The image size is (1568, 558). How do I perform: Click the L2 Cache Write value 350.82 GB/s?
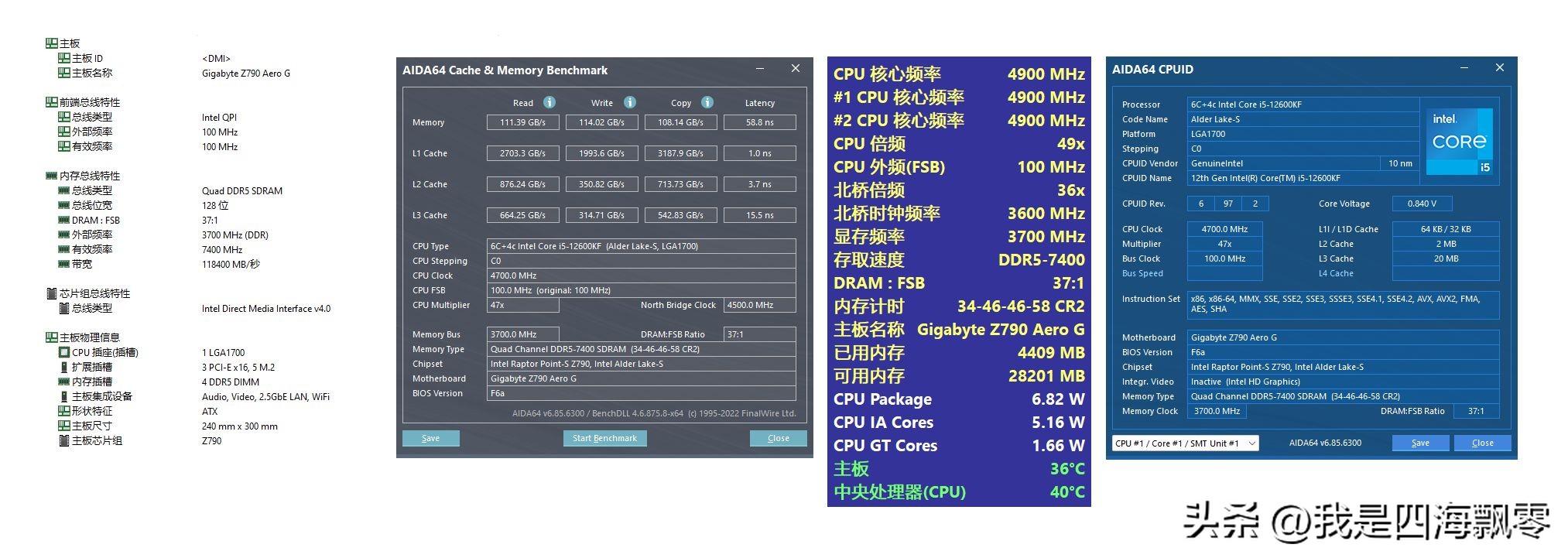click(x=601, y=184)
